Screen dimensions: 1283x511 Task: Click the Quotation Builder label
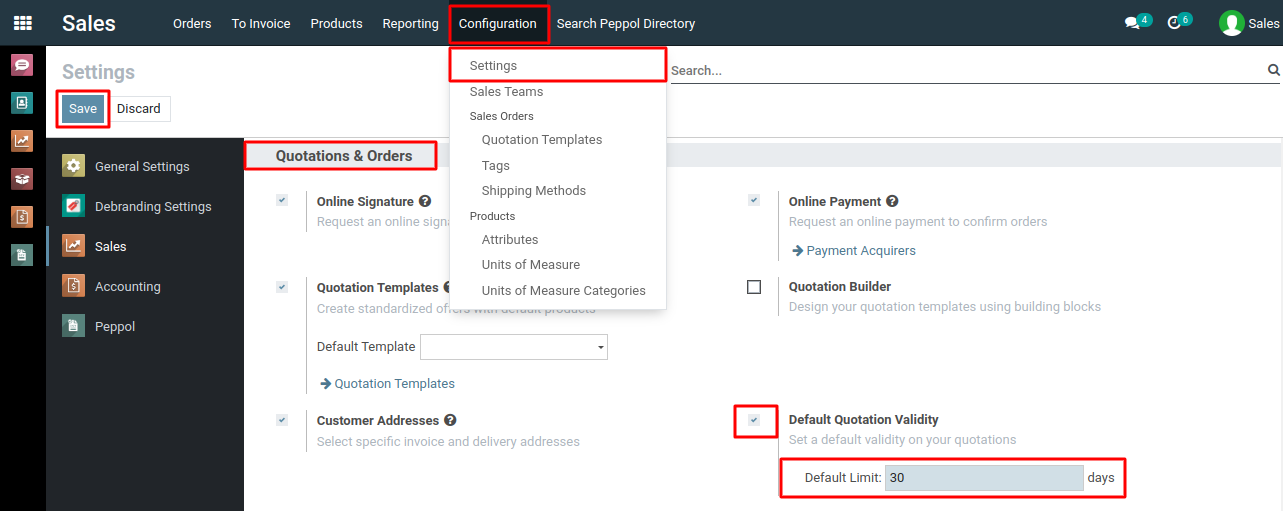[x=840, y=287]
